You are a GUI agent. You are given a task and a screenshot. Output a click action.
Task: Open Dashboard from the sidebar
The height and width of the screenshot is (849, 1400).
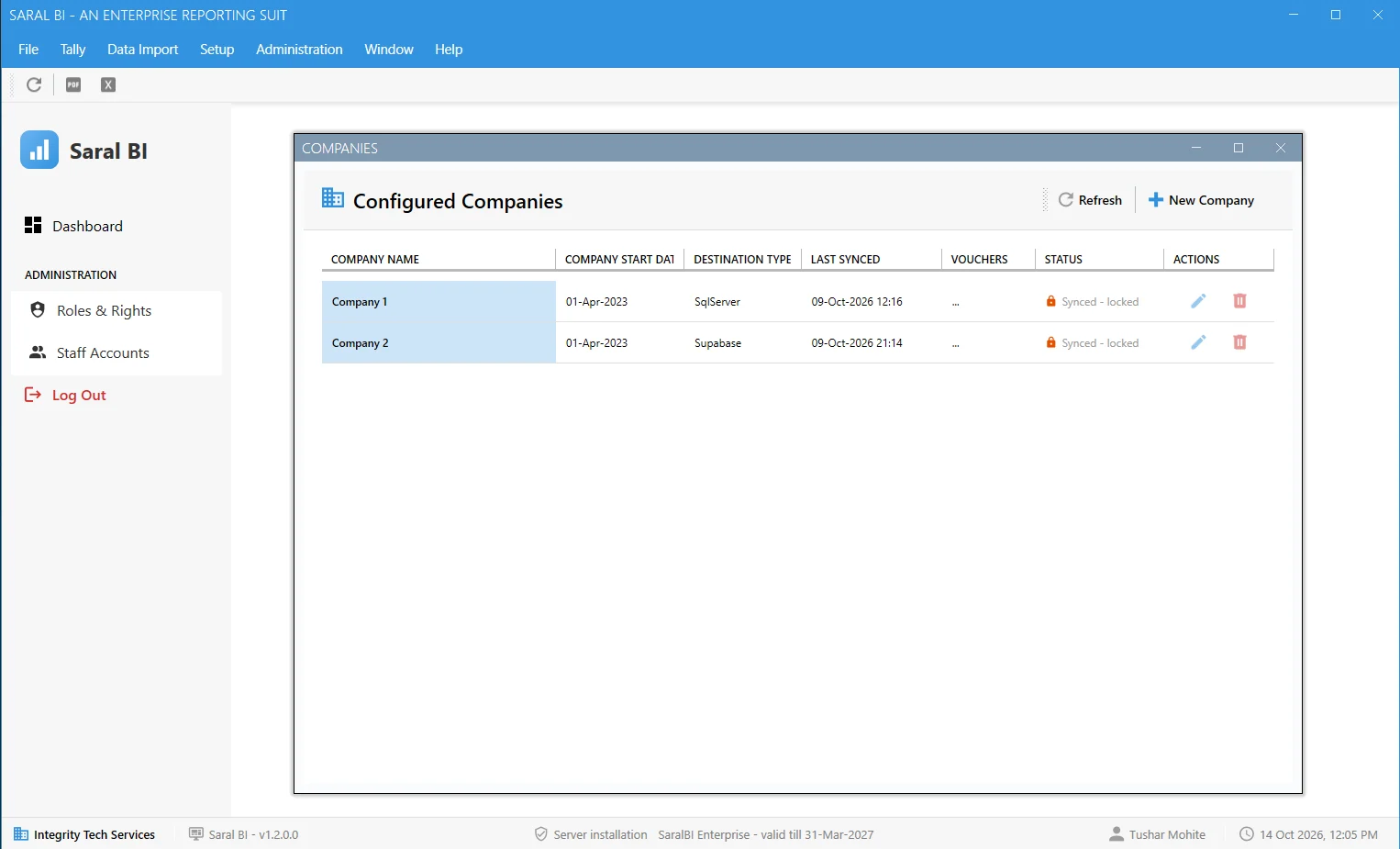point(73,226)
